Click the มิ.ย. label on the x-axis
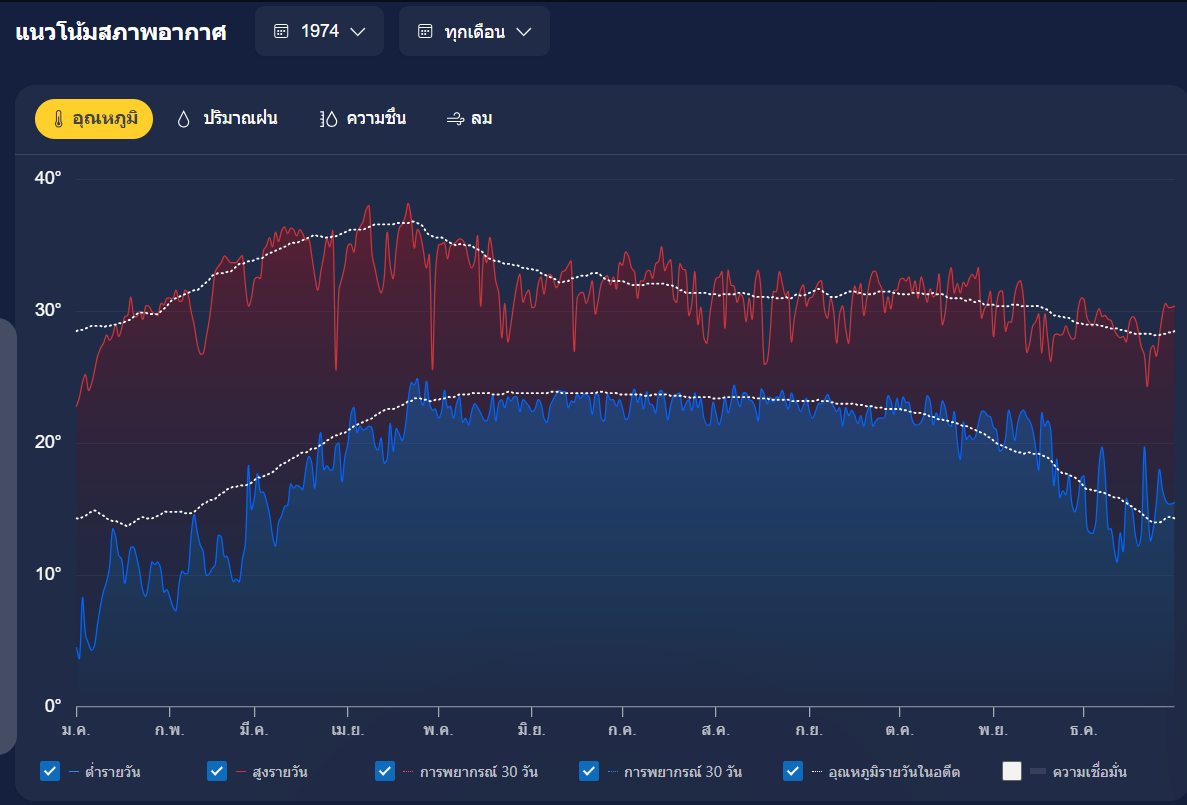Viewport: 1187px width, 805px height. click(531, 730)
